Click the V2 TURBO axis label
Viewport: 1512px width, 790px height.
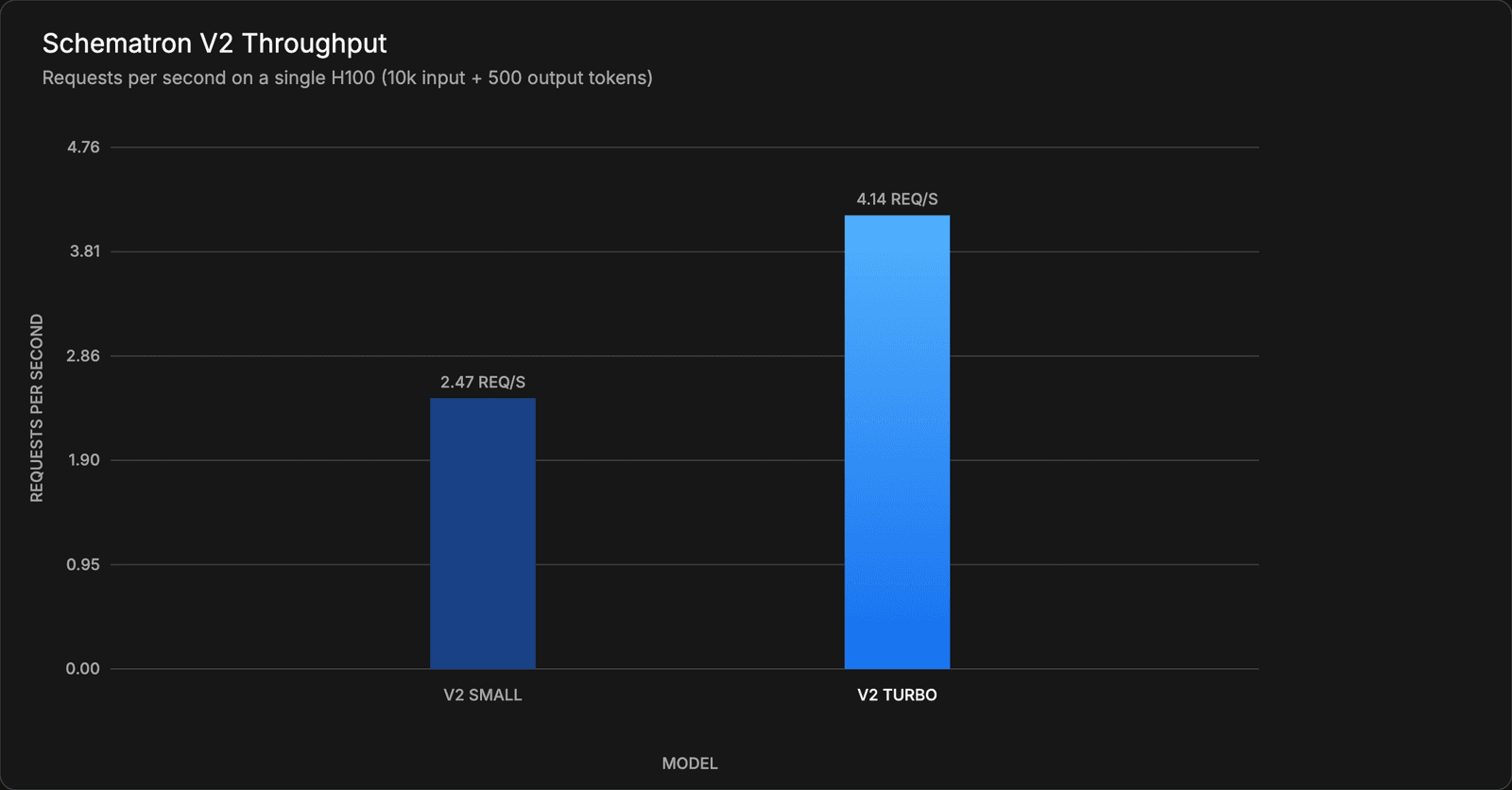[x=897, y=695]
